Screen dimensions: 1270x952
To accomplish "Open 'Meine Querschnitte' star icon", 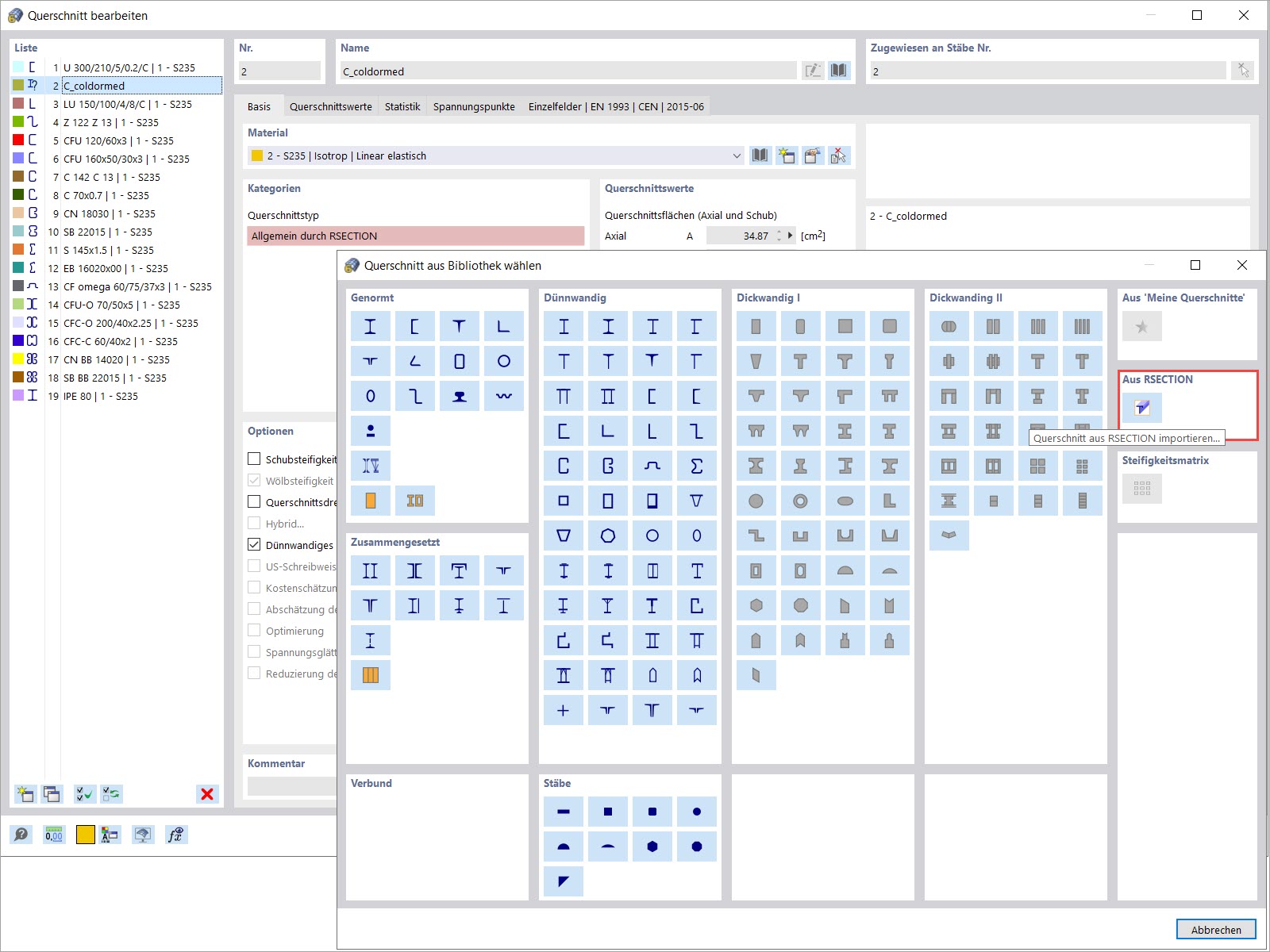I will [x=1141, y=326].
